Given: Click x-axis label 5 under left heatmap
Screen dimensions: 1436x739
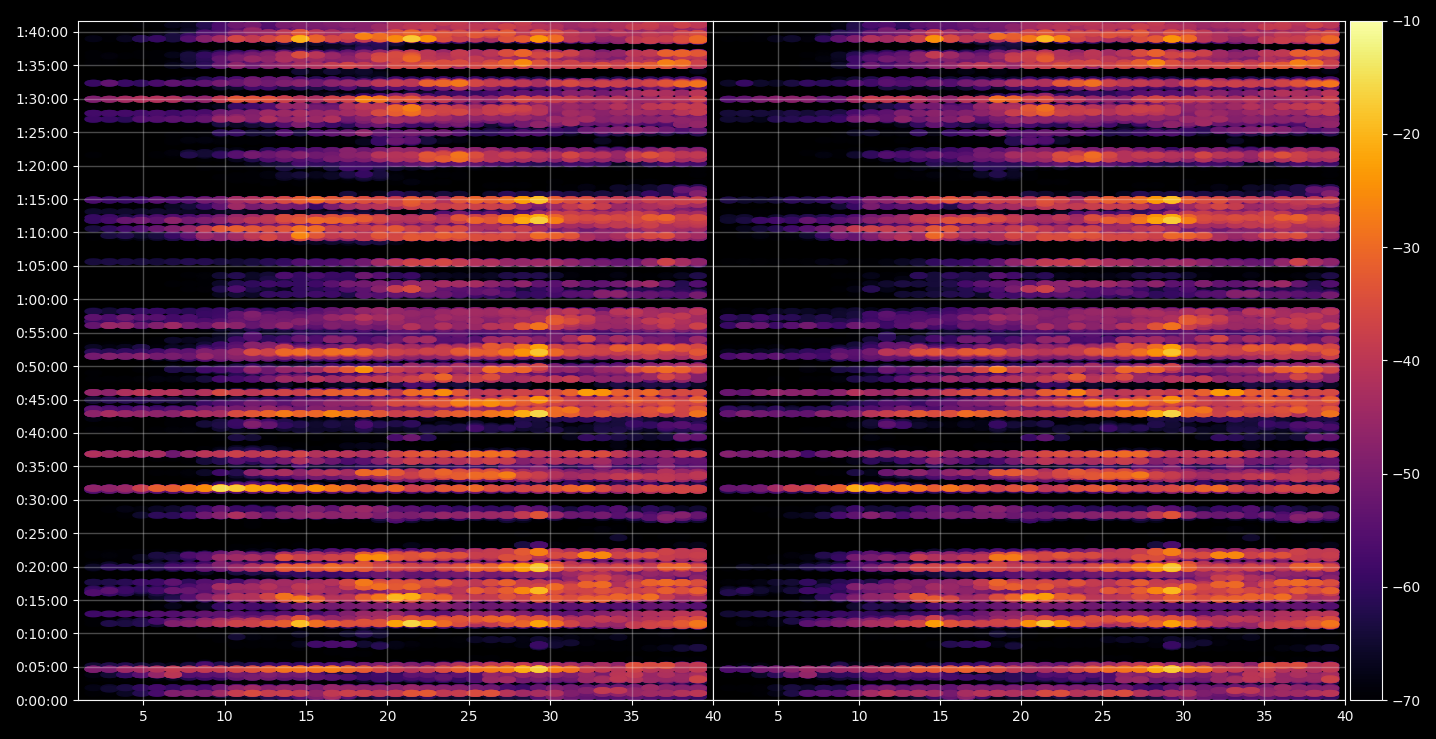Looking at the screenshot, I should 143,716.
